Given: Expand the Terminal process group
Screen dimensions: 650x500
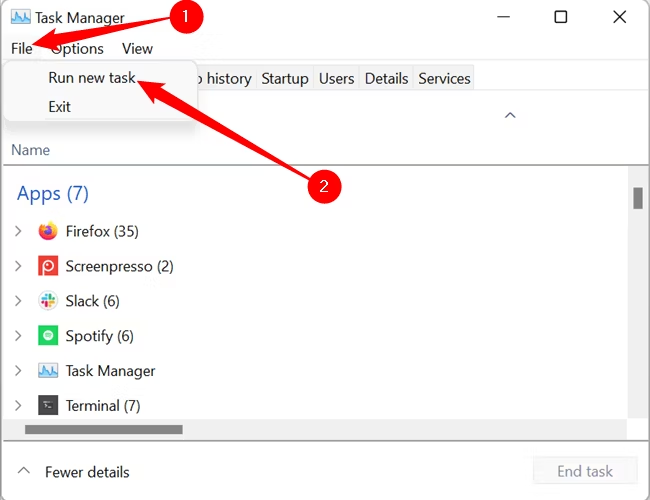Looking at the screenshot, I should tap(18, 406).
